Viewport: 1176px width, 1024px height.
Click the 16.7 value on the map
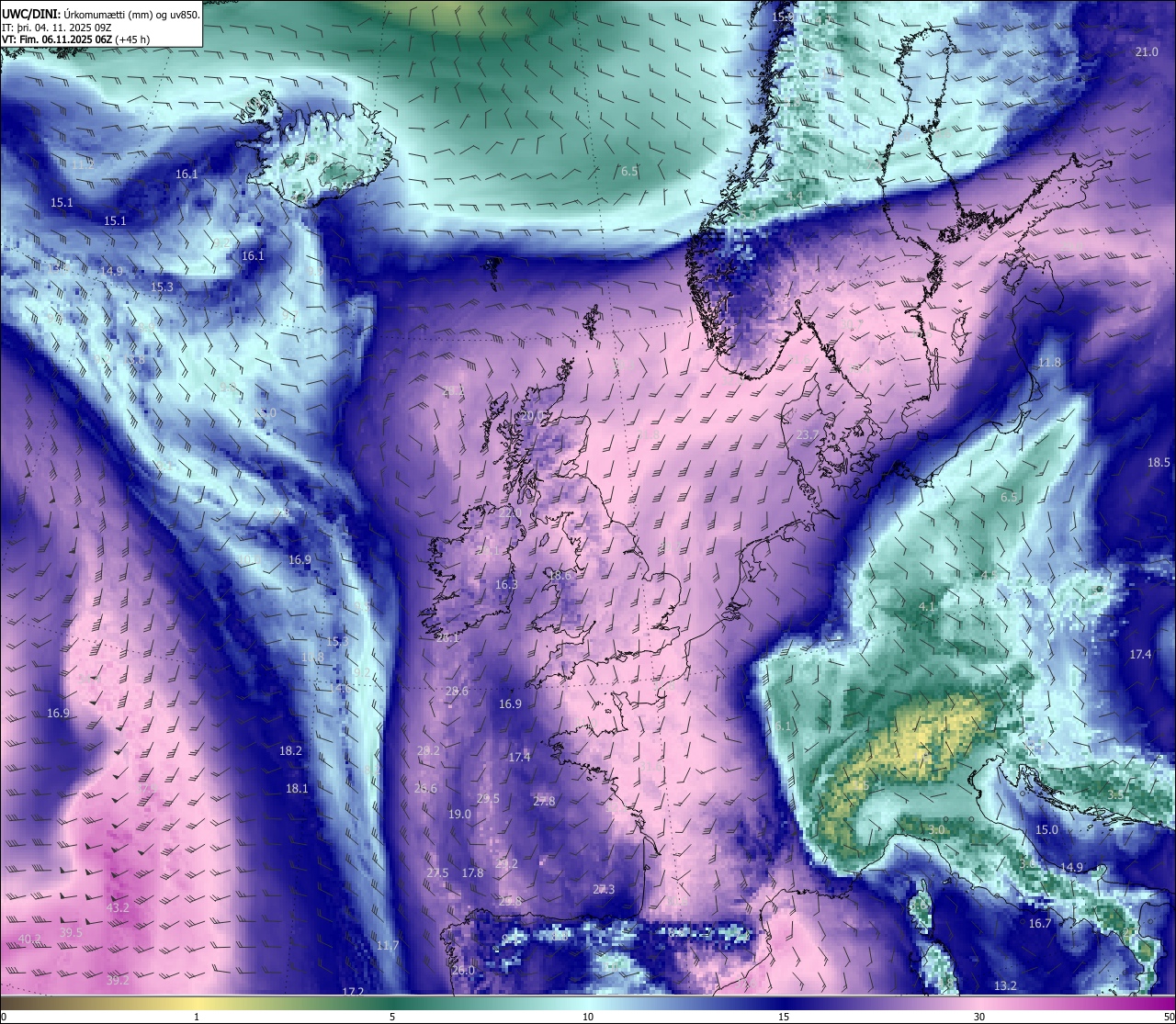coord(1039,923)
